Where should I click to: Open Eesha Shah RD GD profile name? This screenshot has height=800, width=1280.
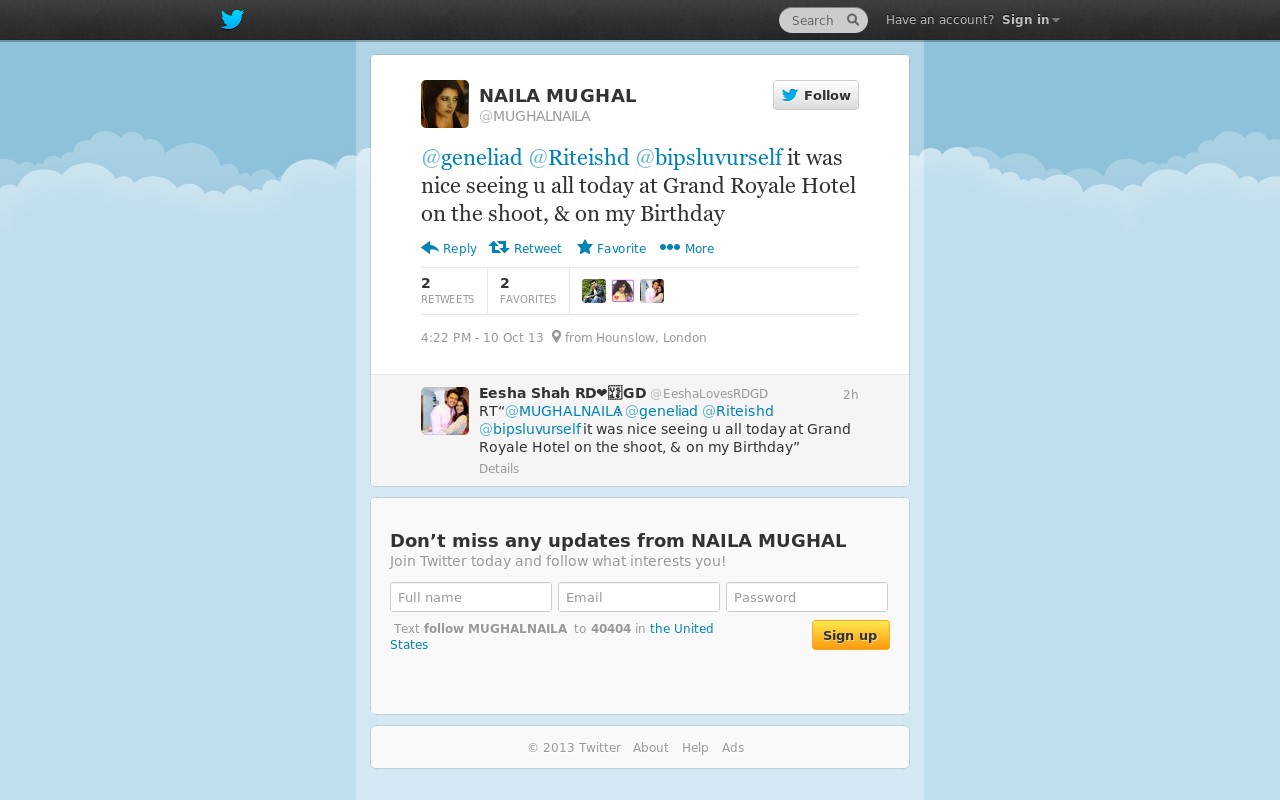[x=562, y=393]
